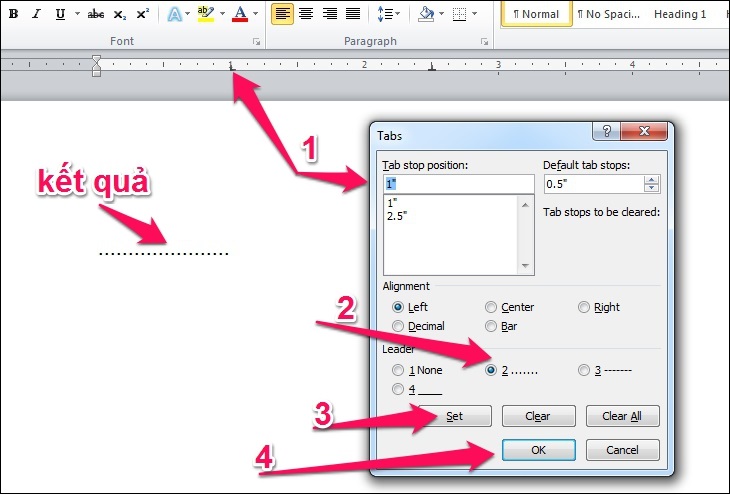Open Text Effects dropdown arrow
730x495 pixels.
[187, 14]
